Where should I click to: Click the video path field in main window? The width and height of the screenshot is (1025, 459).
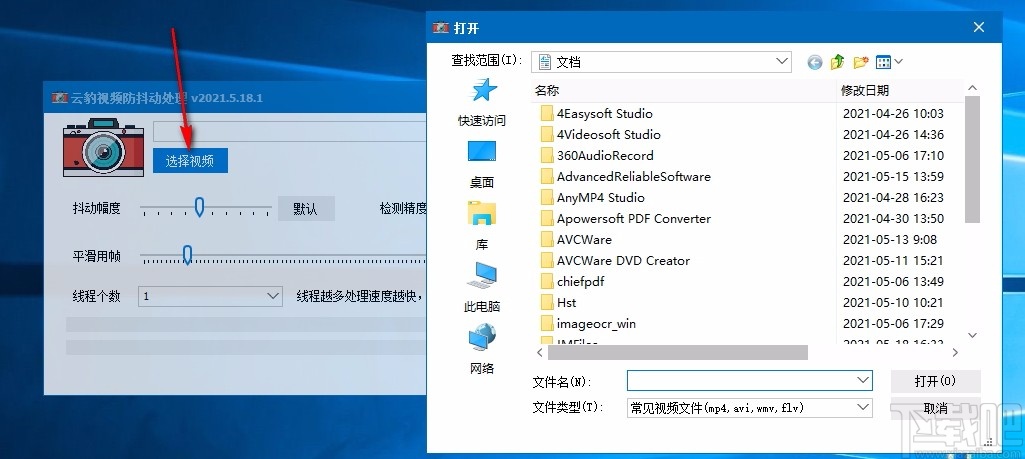(290, 131)
